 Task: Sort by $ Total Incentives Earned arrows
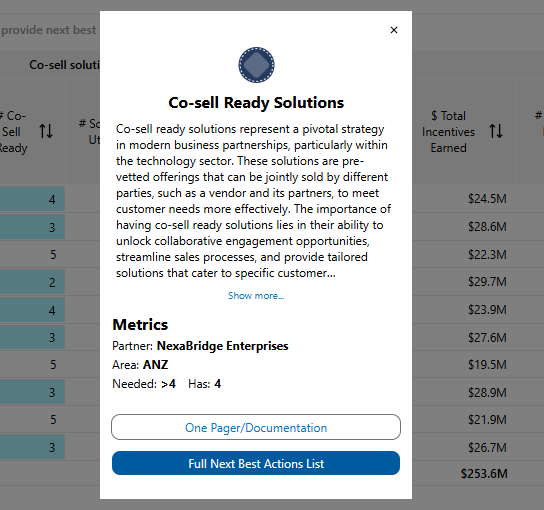point(496,131)
